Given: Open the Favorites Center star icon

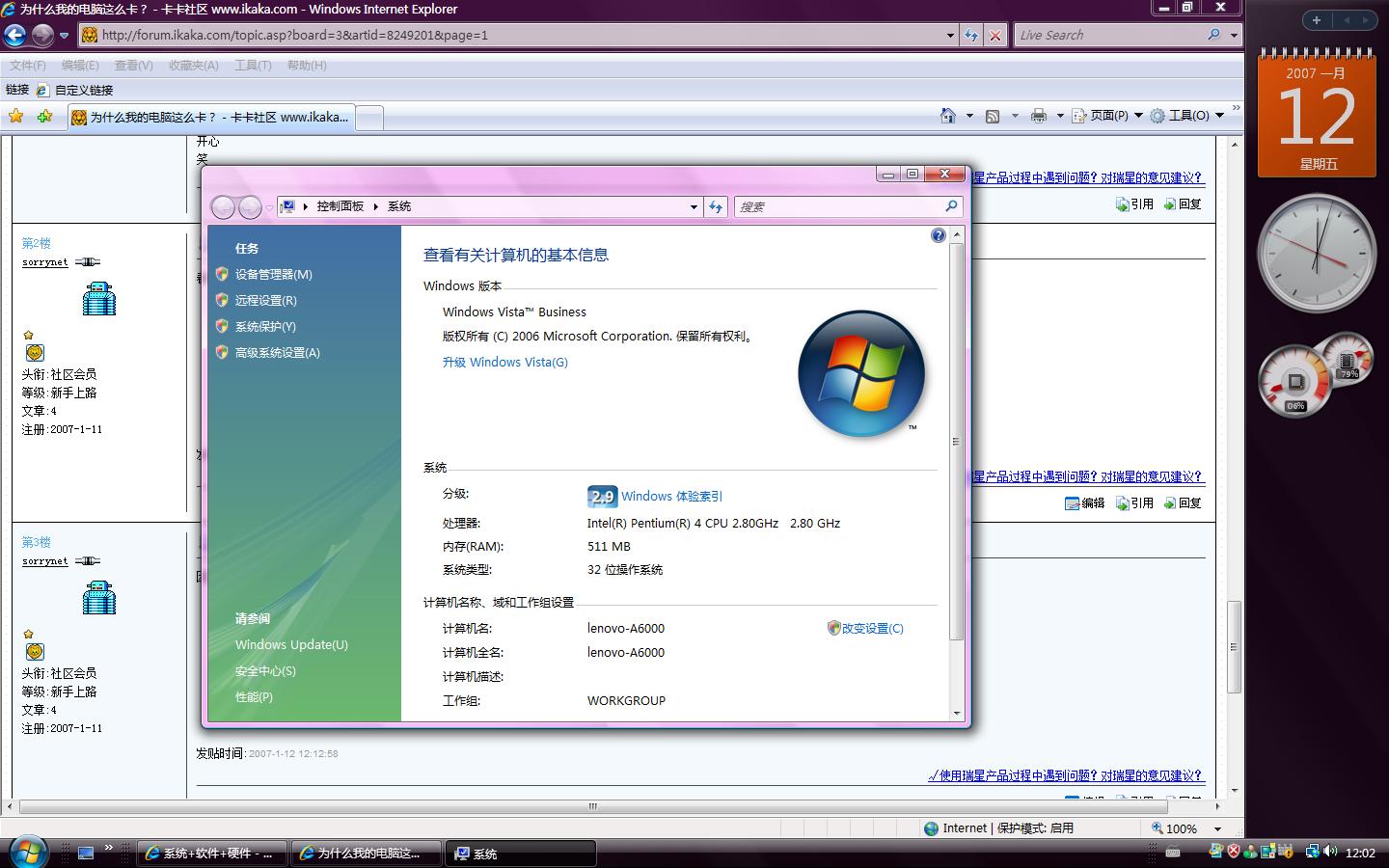Looking at the screenshot, I should 16,117.
